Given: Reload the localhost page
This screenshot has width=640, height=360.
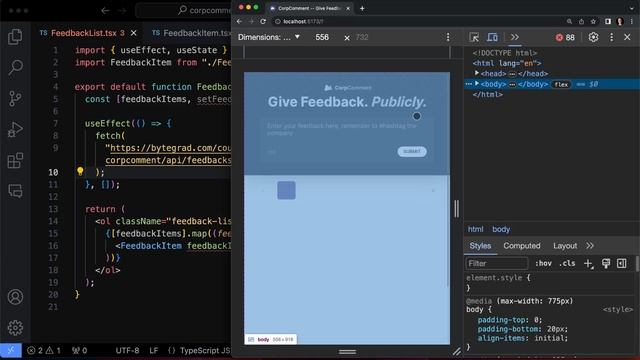Looking at the screenshot, I should point(263,21).
